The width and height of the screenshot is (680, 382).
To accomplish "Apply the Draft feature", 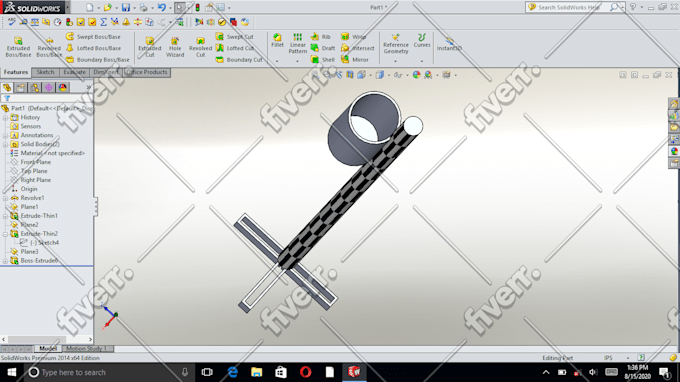I will pos(323,48).
